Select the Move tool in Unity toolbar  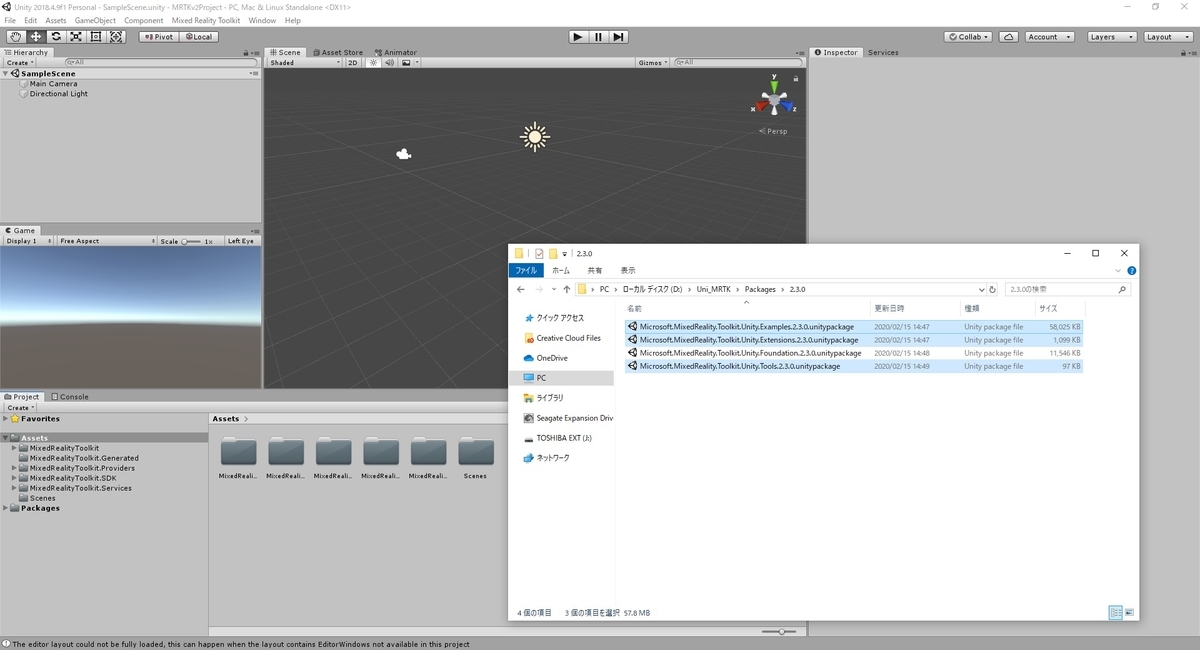35,37
